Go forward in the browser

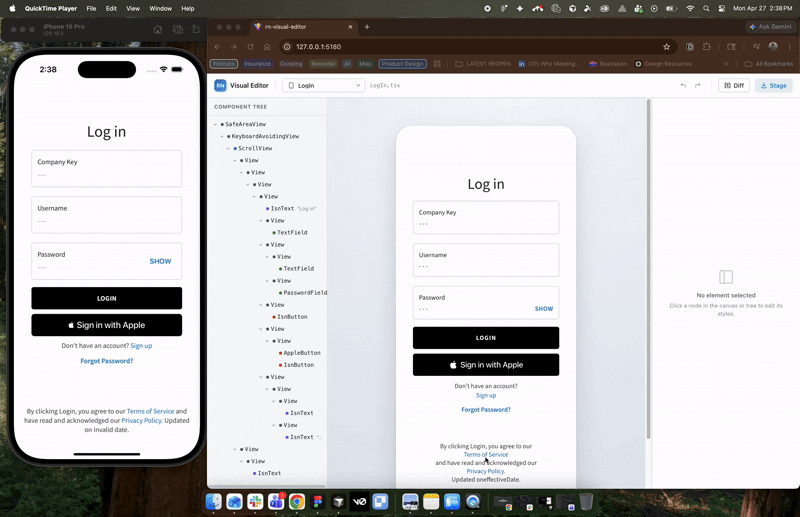[x=234, y=46]
